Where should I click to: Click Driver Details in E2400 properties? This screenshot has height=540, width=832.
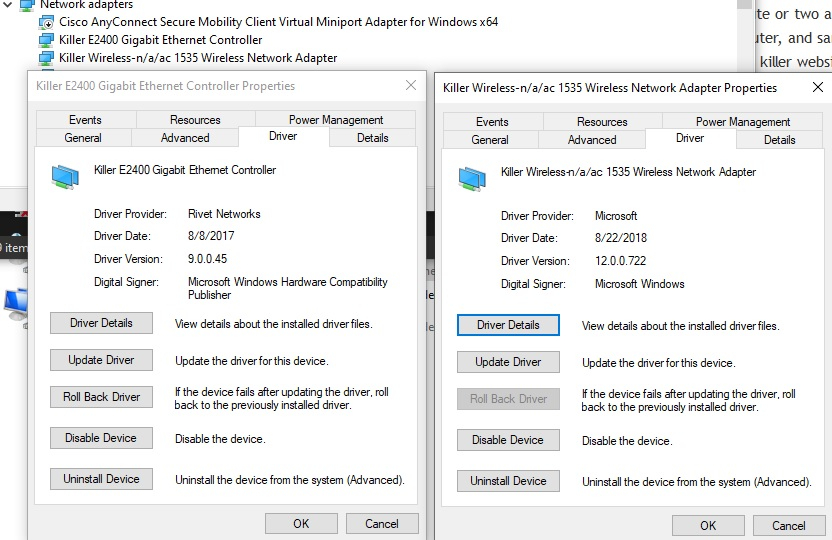101,323
